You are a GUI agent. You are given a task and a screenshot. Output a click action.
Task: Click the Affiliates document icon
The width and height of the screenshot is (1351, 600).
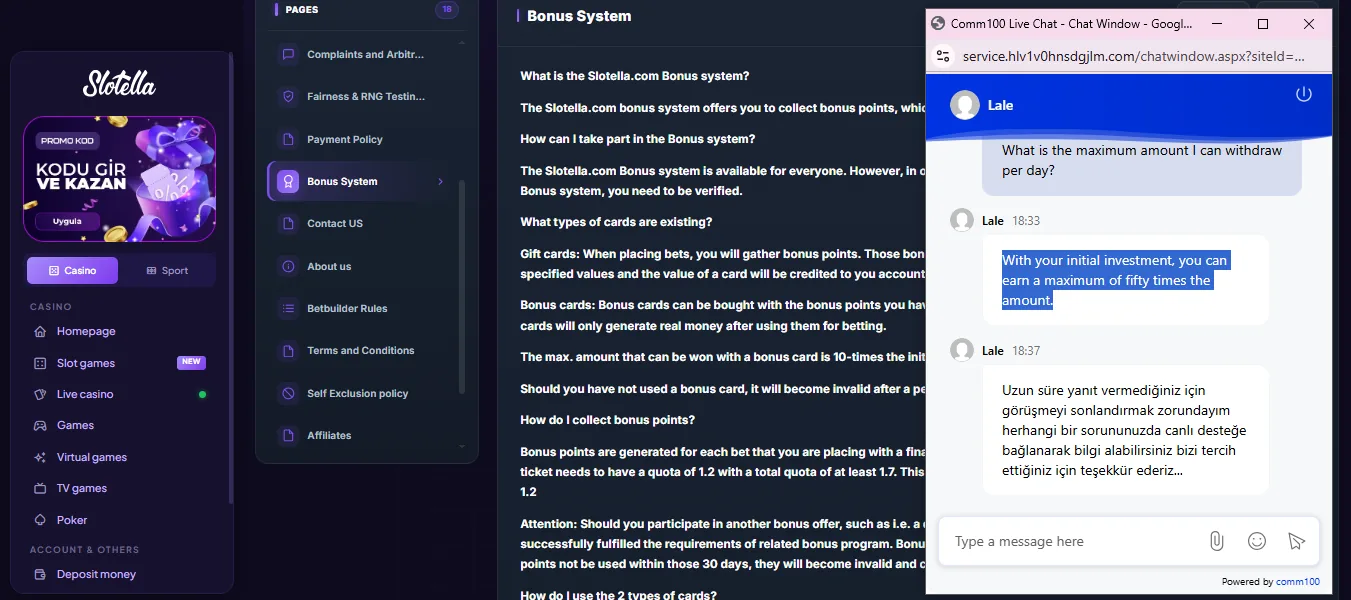pos(288,435)
